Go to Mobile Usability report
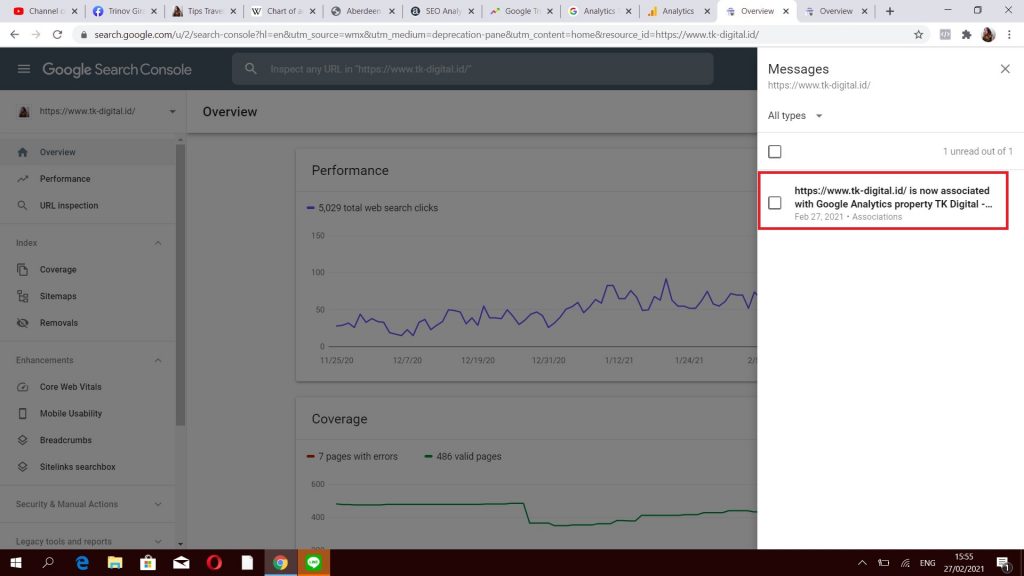 (70, 413)
